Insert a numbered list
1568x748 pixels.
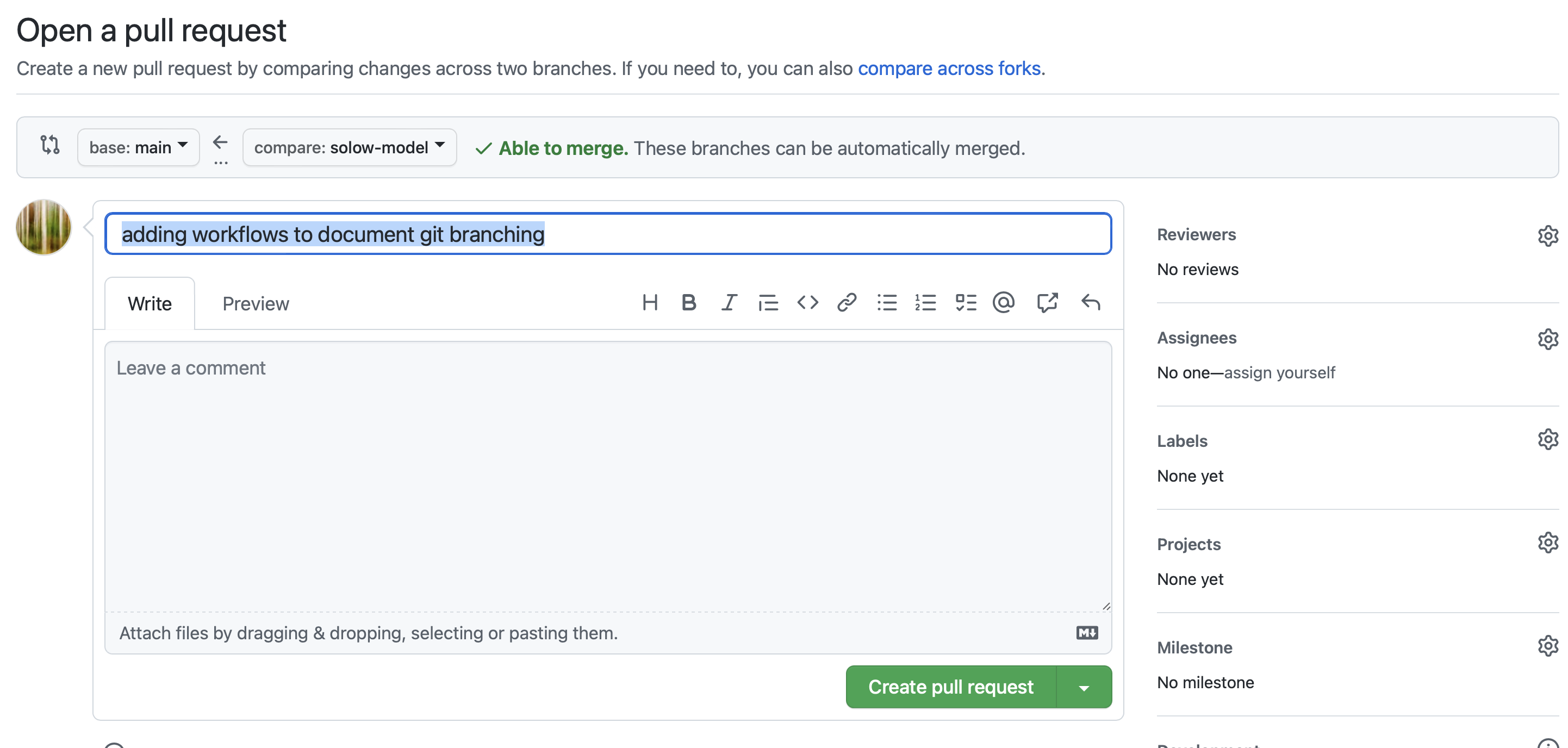click(925, 302)
